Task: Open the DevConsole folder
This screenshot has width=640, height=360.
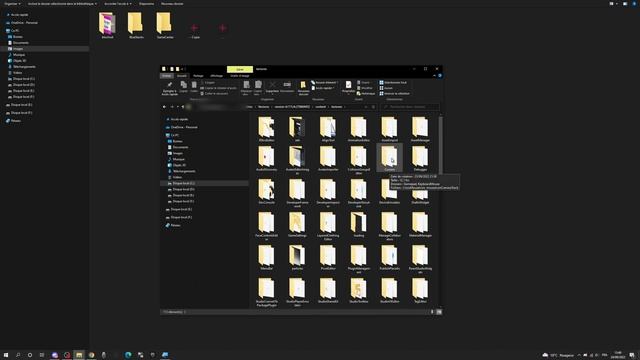Action: click(x=267, y=191)
